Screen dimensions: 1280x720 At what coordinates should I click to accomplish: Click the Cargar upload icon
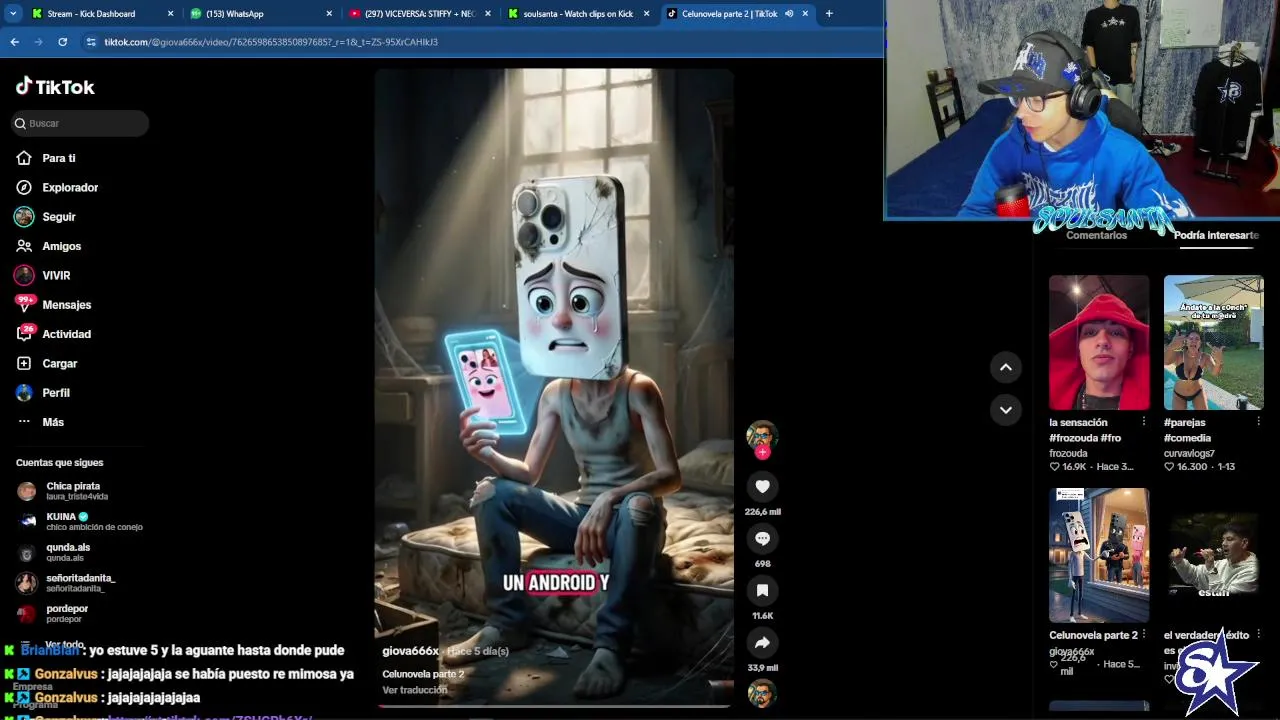(24, 363)
